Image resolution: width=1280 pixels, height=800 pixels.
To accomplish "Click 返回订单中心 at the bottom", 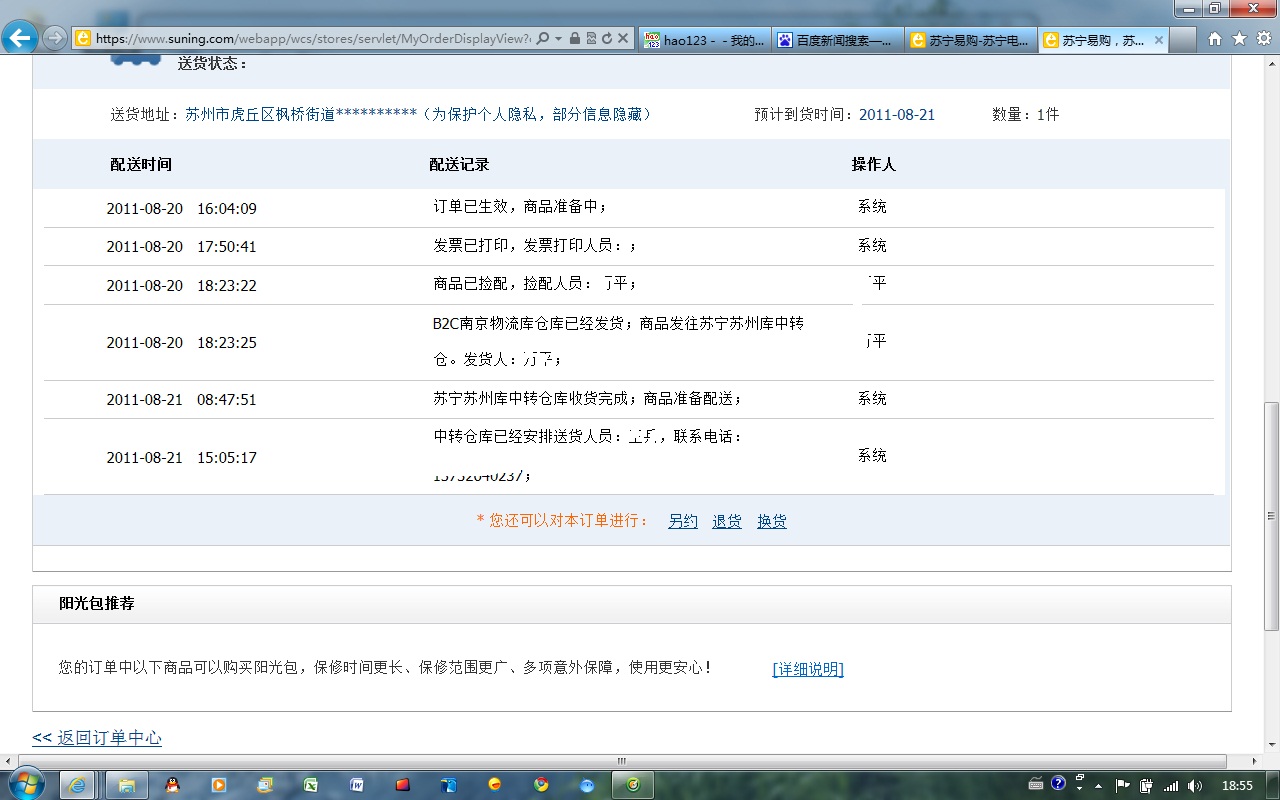I will (x=97, y=737).
